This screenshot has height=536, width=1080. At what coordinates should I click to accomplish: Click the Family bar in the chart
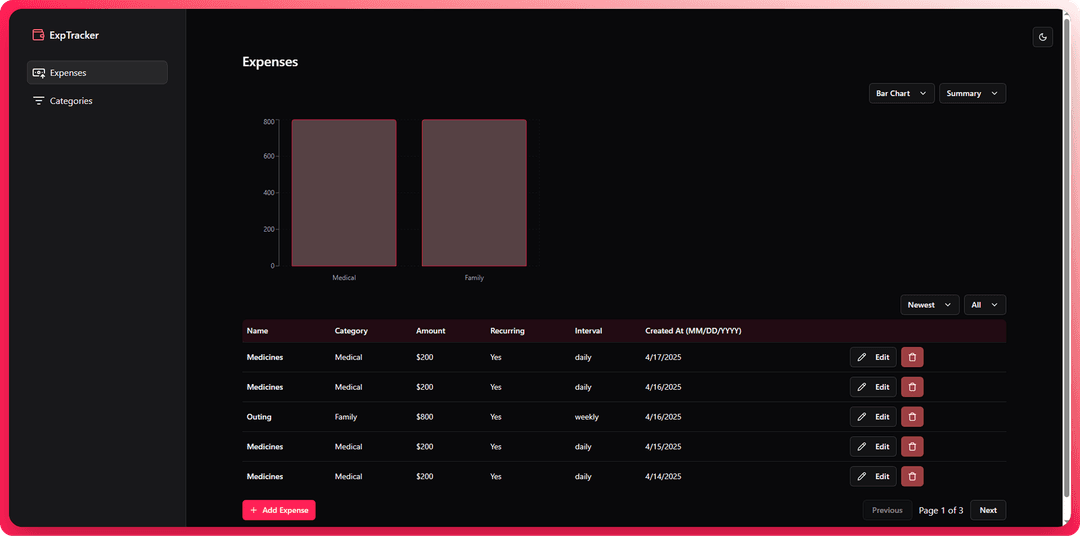click(474, 193)
